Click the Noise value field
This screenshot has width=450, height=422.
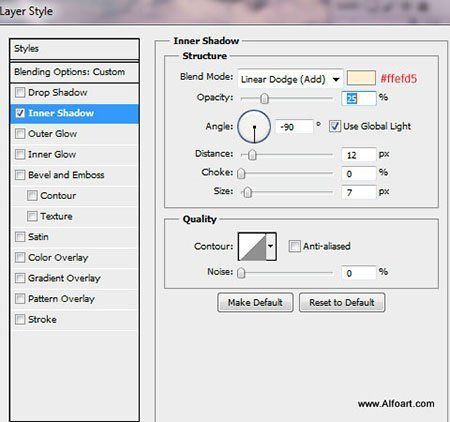coord(359,273)
